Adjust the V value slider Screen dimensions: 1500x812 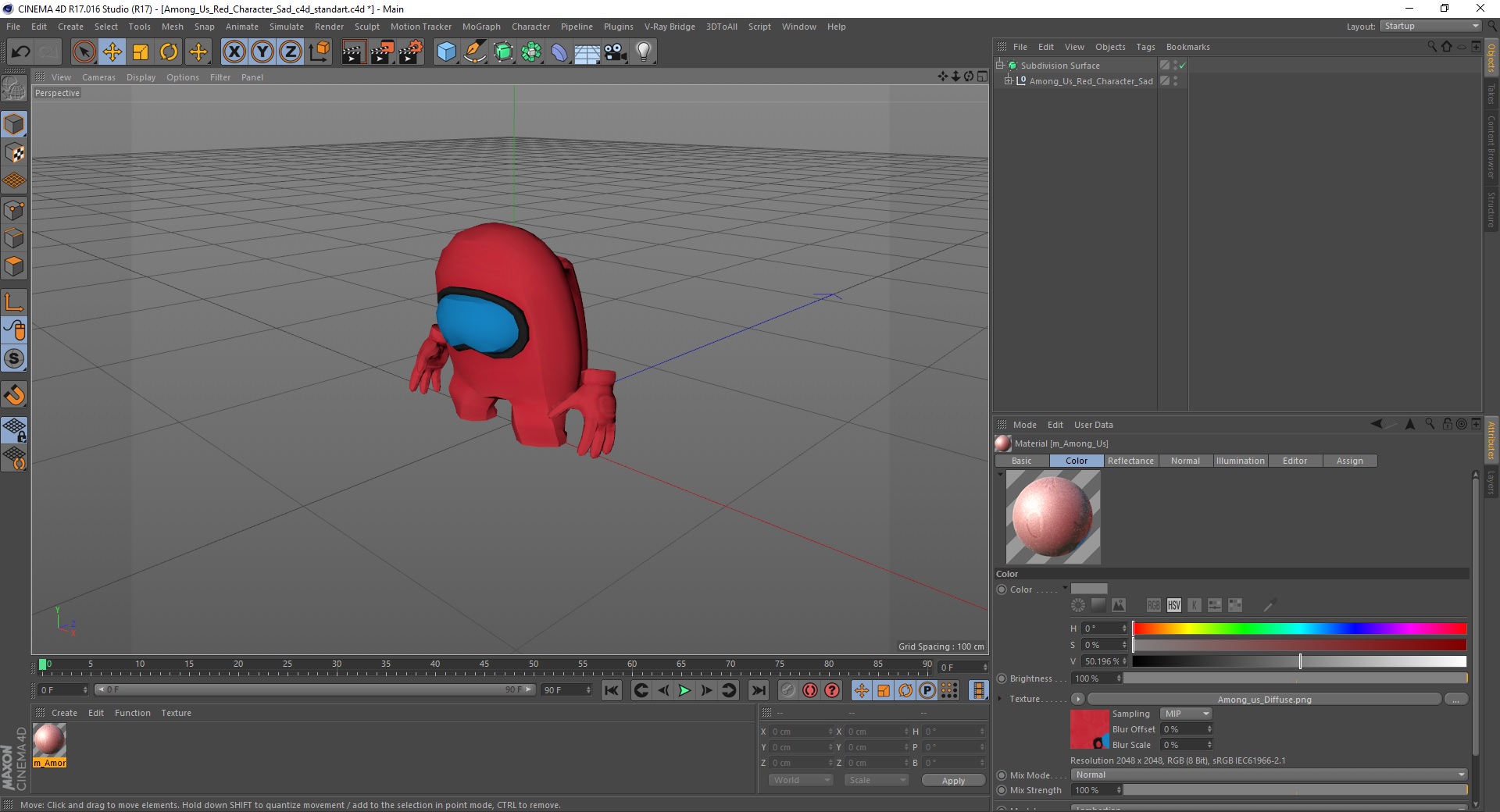[1299, 661]
